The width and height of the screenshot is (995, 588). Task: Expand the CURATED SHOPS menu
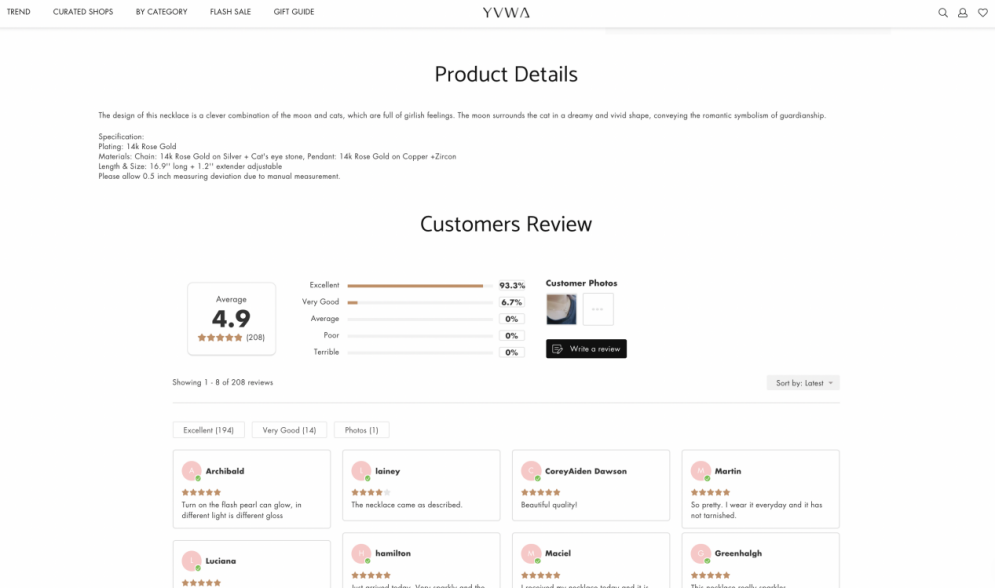coord(83,12)
